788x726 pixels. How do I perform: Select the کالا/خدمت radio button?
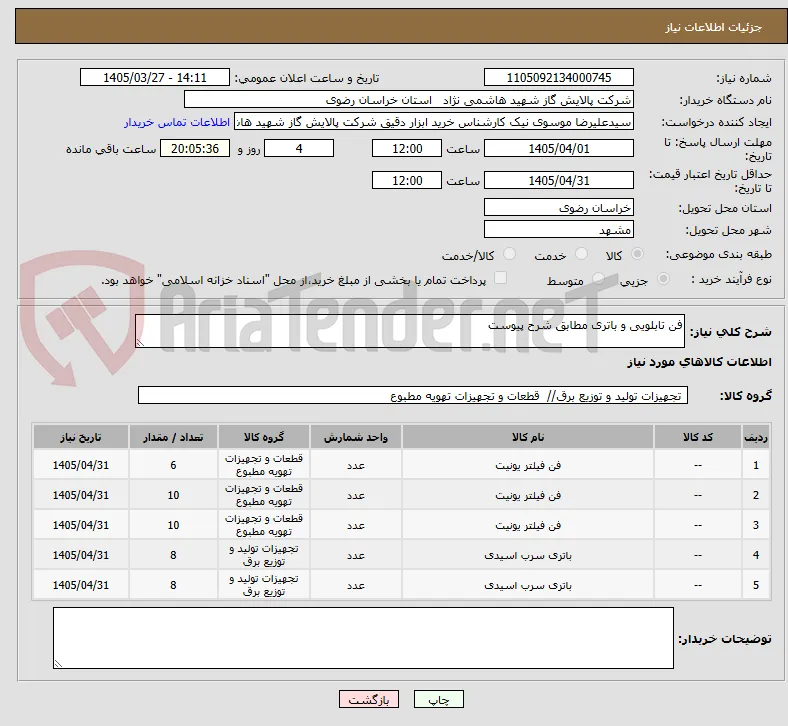pyautogui.click(x=510, y=254)
